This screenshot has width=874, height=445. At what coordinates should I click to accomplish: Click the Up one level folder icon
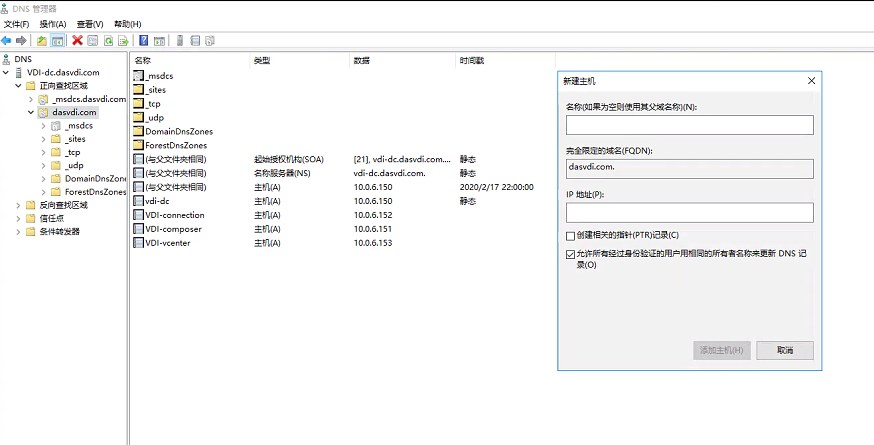pyautogui.click(x=42, y=41)
